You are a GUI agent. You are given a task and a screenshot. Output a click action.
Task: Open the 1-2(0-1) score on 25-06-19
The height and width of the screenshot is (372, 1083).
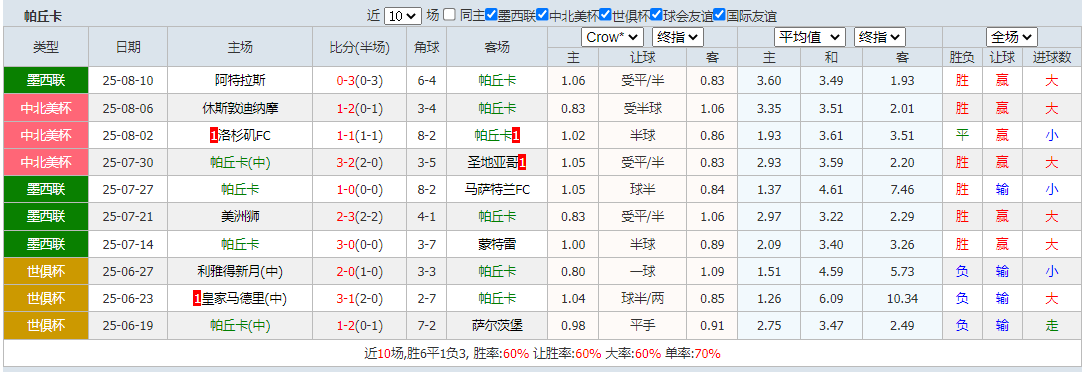point(359,326)
